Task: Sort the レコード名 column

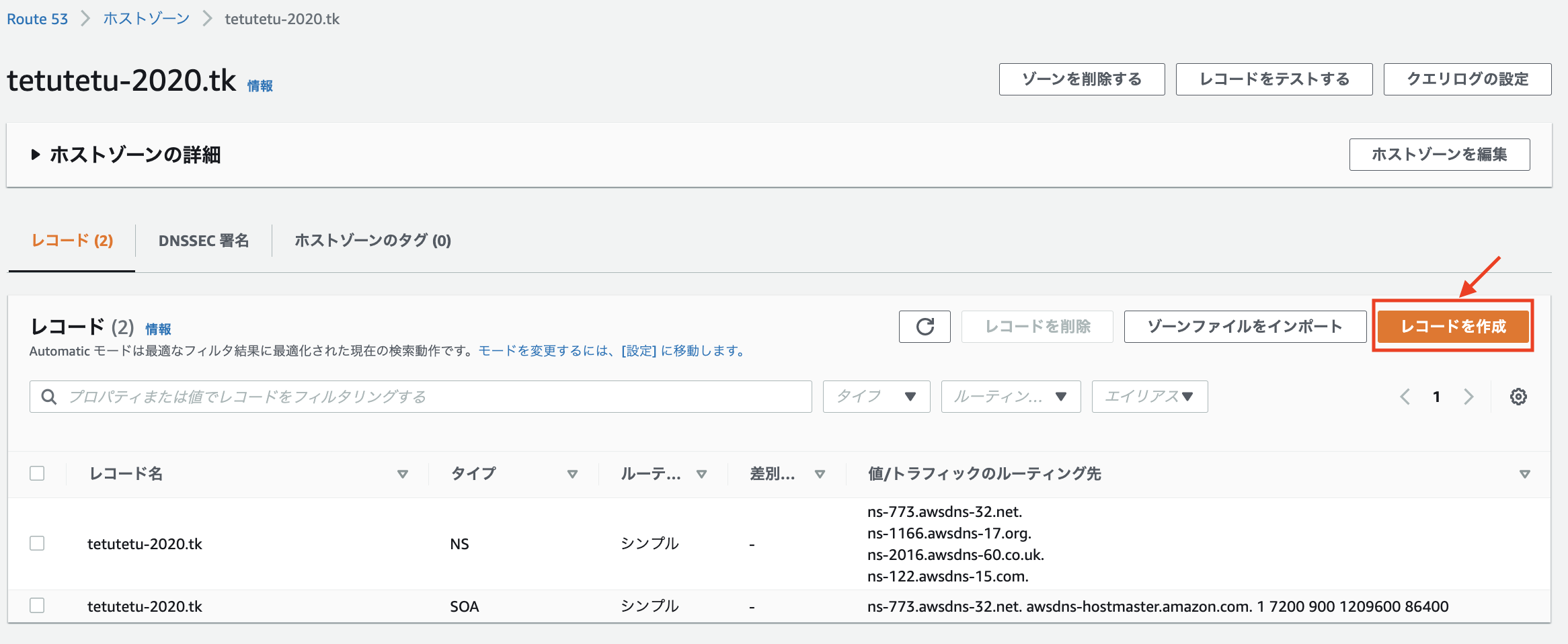Action: point(402,474)
